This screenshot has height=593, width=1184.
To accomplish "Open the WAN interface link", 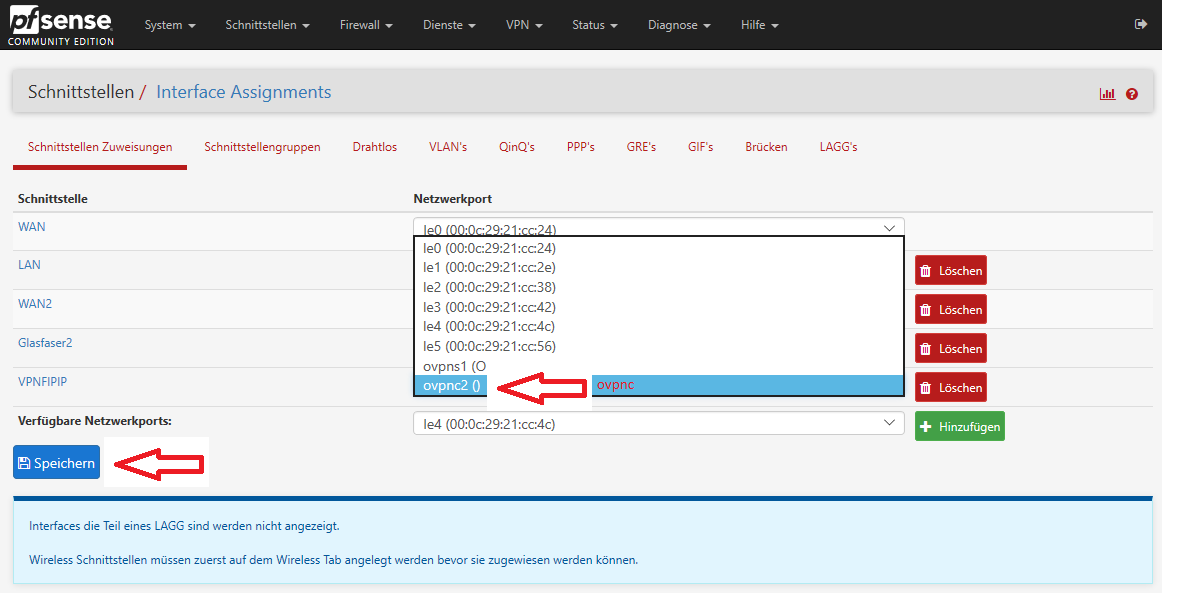I will [32, 227].
